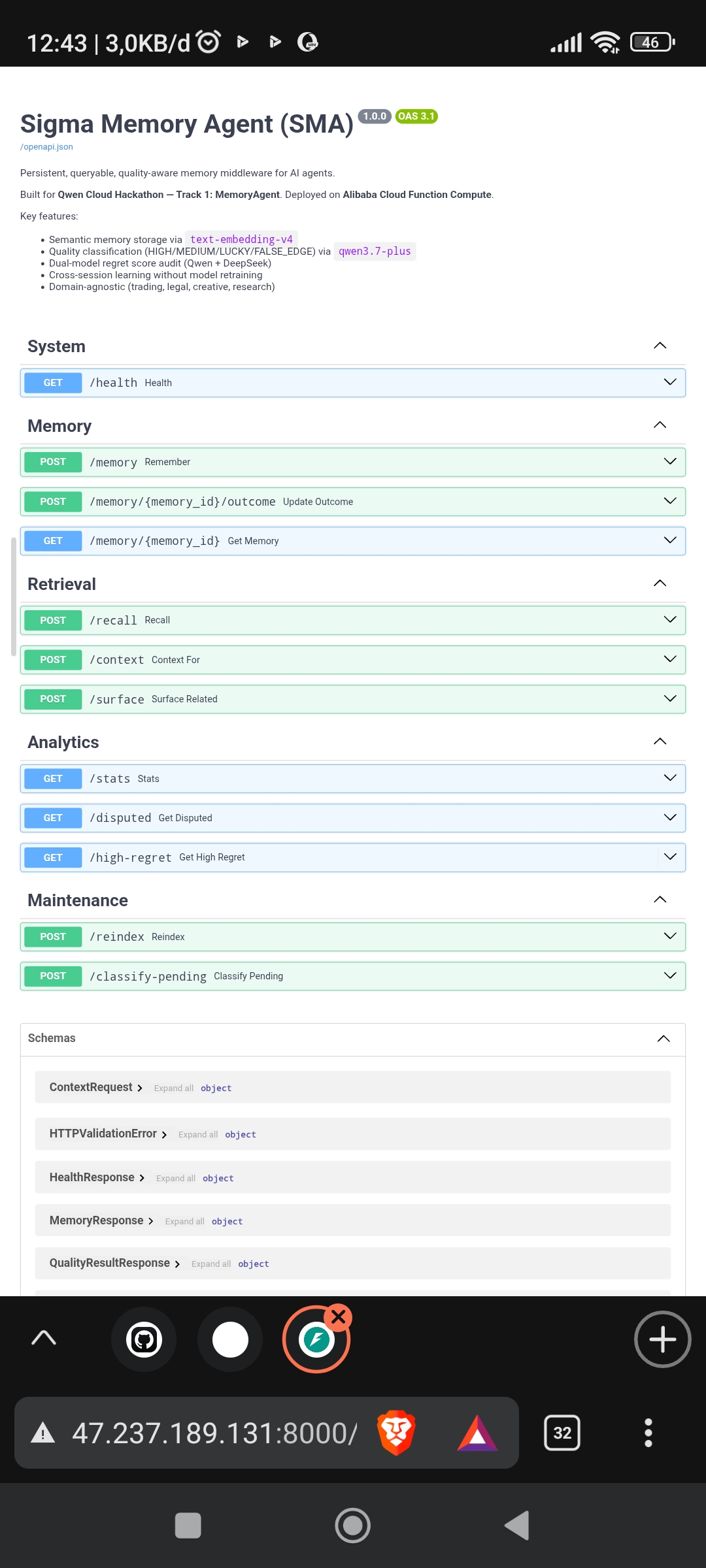Tap Android home circle button
Image resolution: width=706 pixels, height=1568 pixels.
(353, 1526)
